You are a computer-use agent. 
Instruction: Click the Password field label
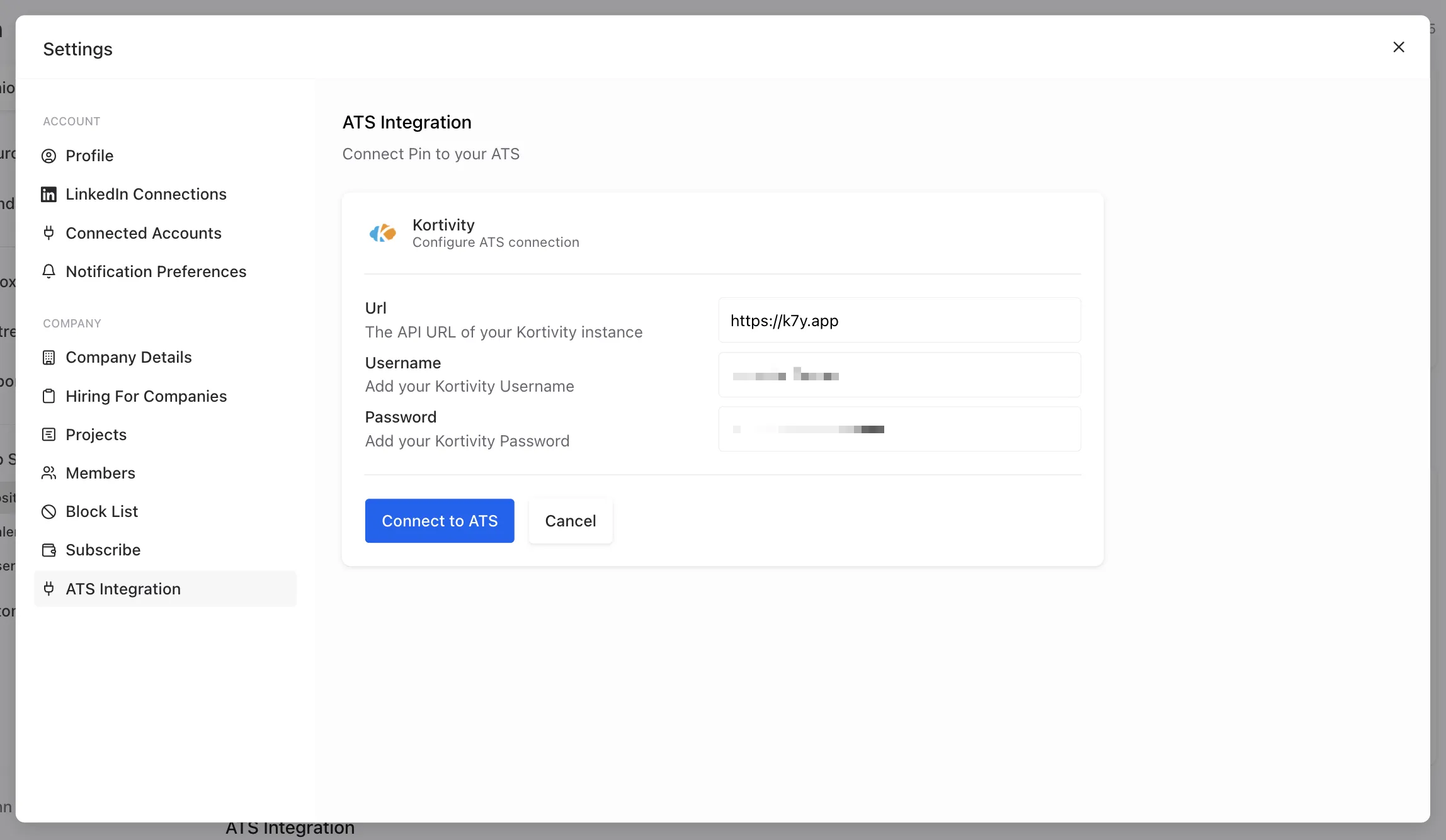pyautogui.click(x=401, y=417)
